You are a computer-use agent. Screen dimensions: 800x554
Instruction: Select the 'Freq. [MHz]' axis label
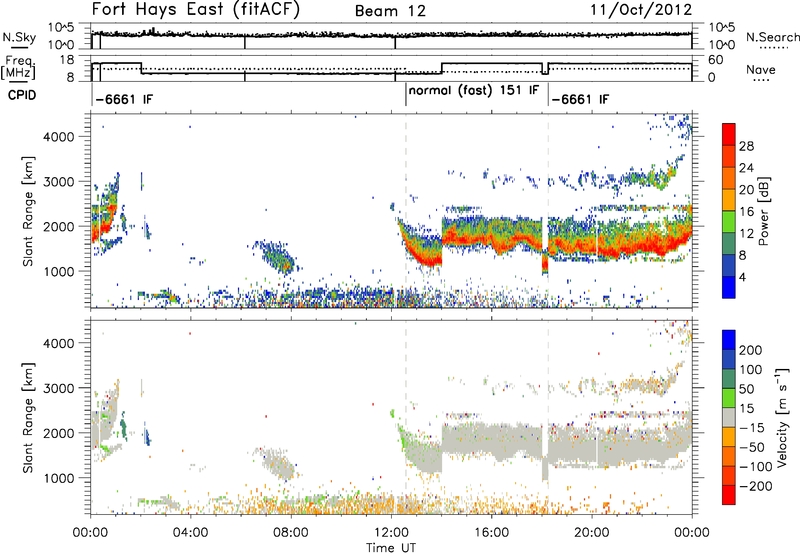(19, 67)
